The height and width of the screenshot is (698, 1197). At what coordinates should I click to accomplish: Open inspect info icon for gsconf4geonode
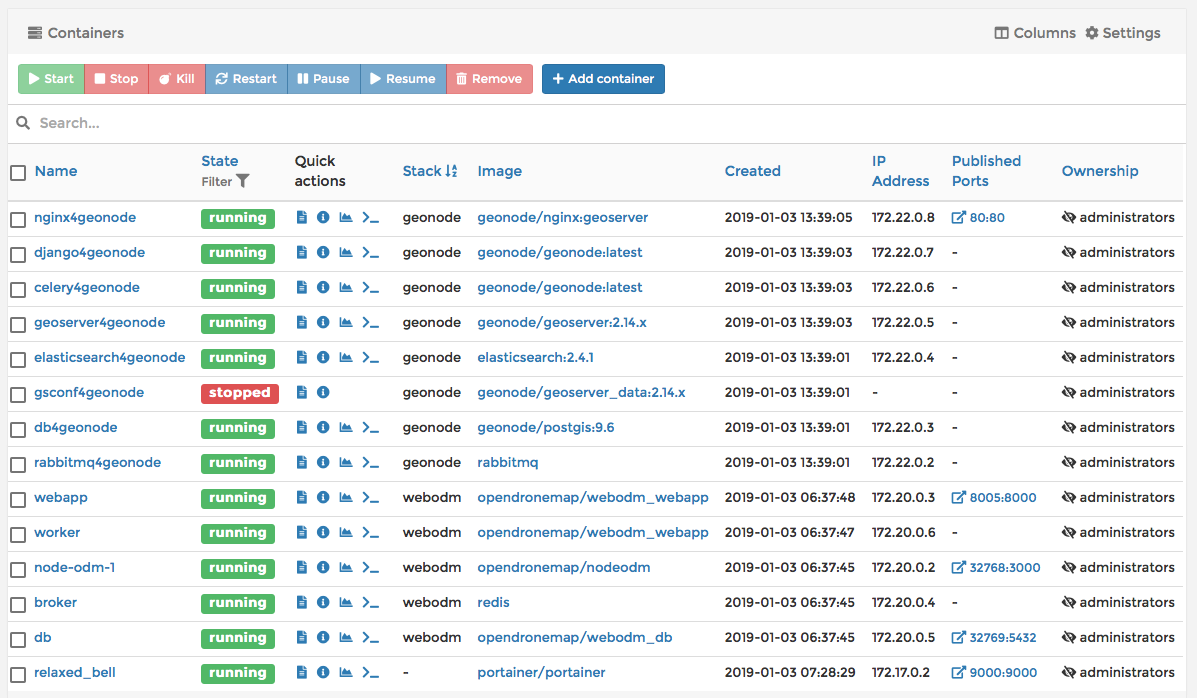323,393
